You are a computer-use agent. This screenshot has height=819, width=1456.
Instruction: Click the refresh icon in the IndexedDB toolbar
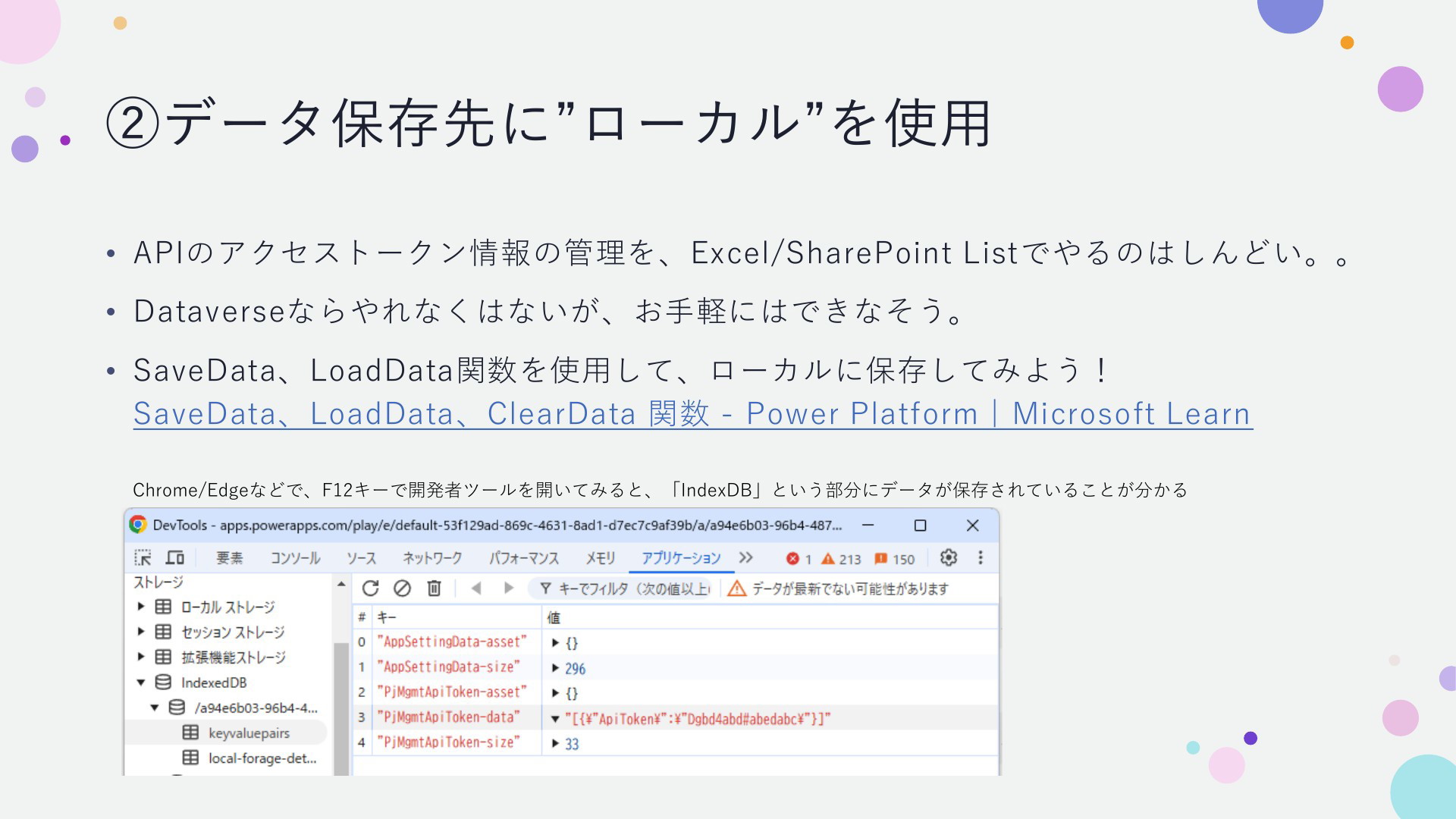(370, 588)
